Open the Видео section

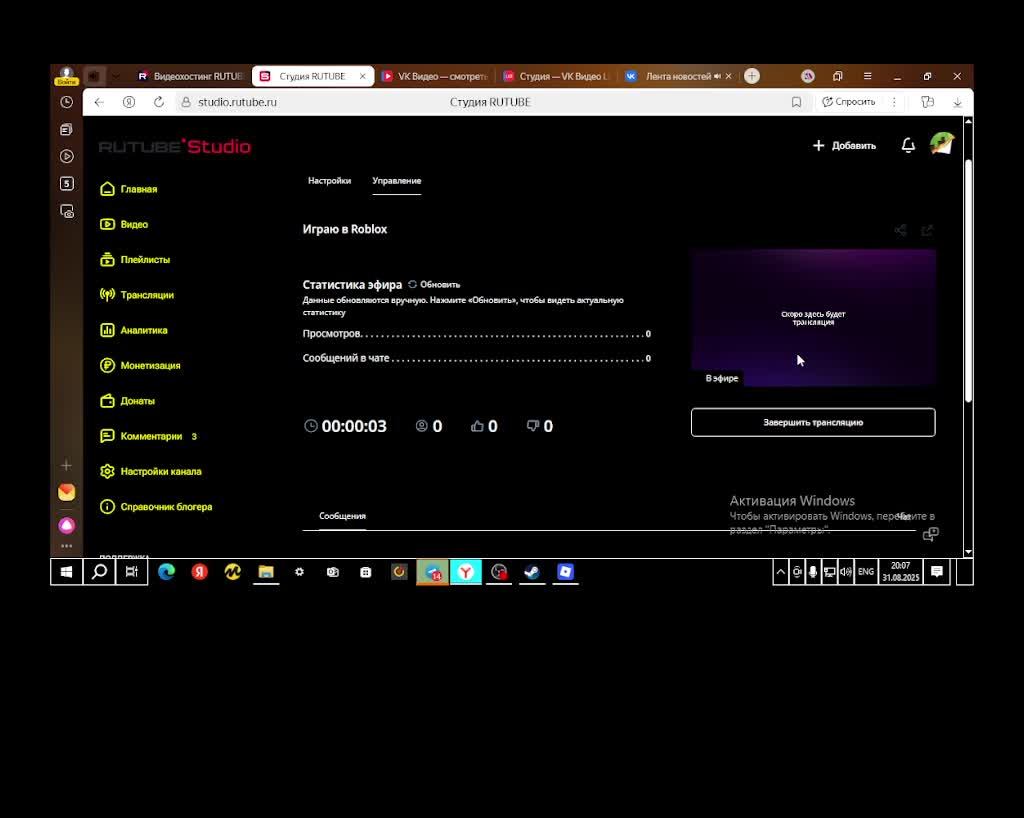124,224
